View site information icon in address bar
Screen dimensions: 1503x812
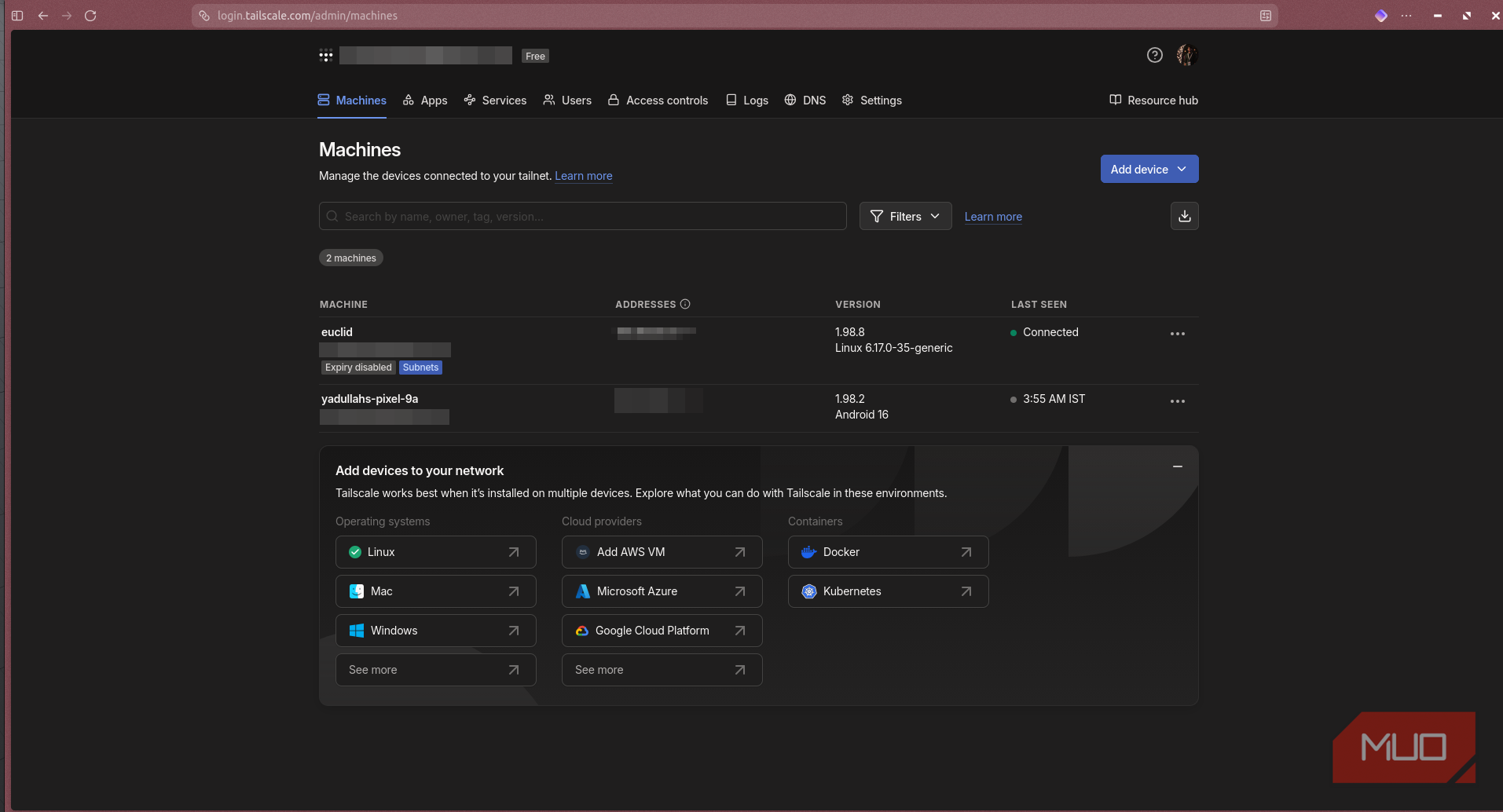click(204, 16)
